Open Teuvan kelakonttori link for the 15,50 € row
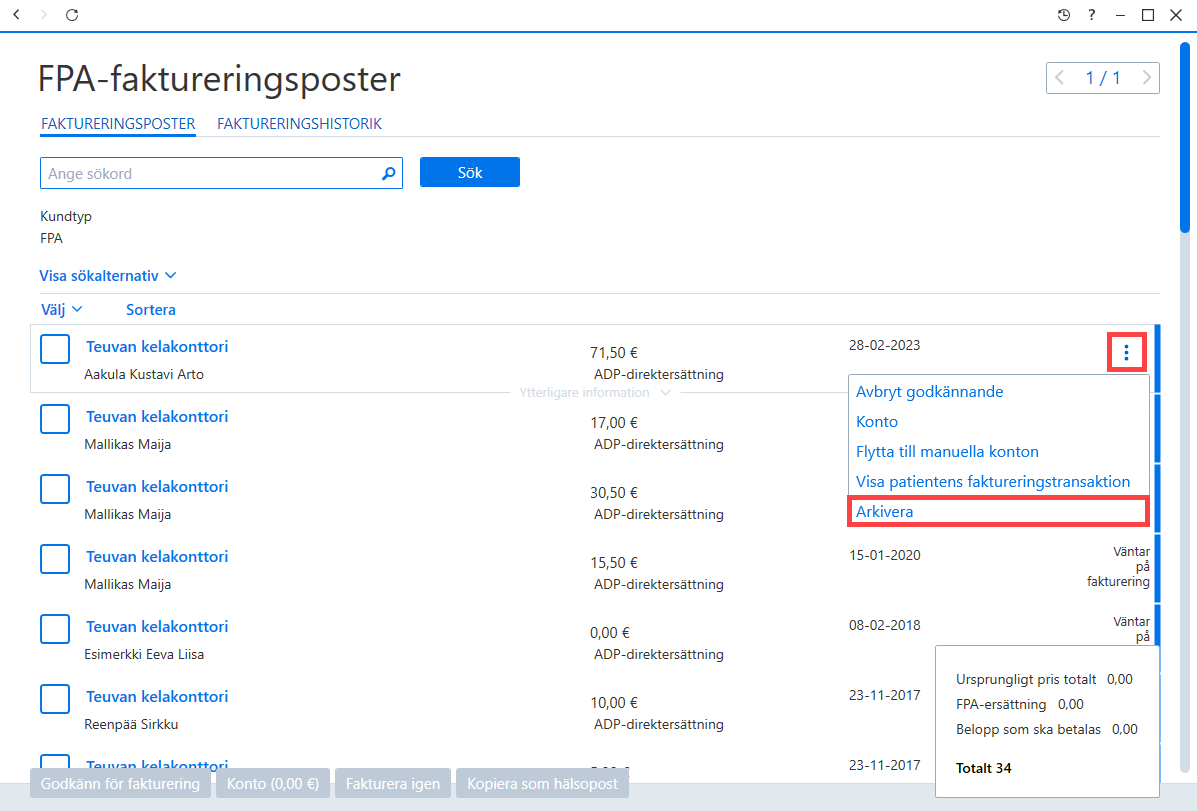 [x=156, y=557]
